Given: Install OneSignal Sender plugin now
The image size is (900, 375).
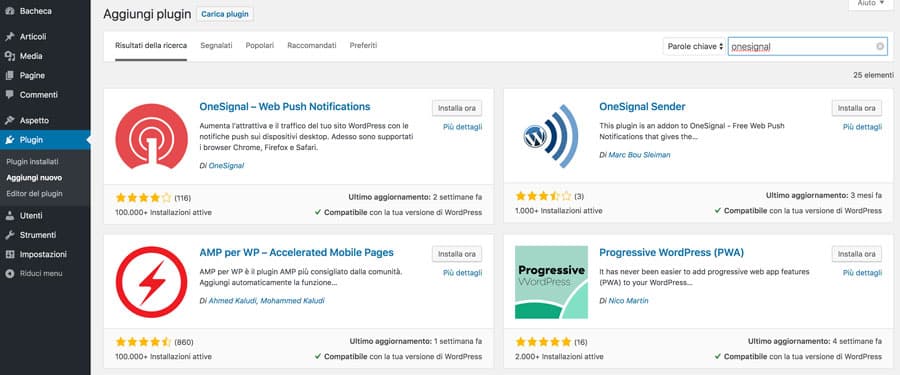Looking at the screenshot, I should tap(857, 108).
